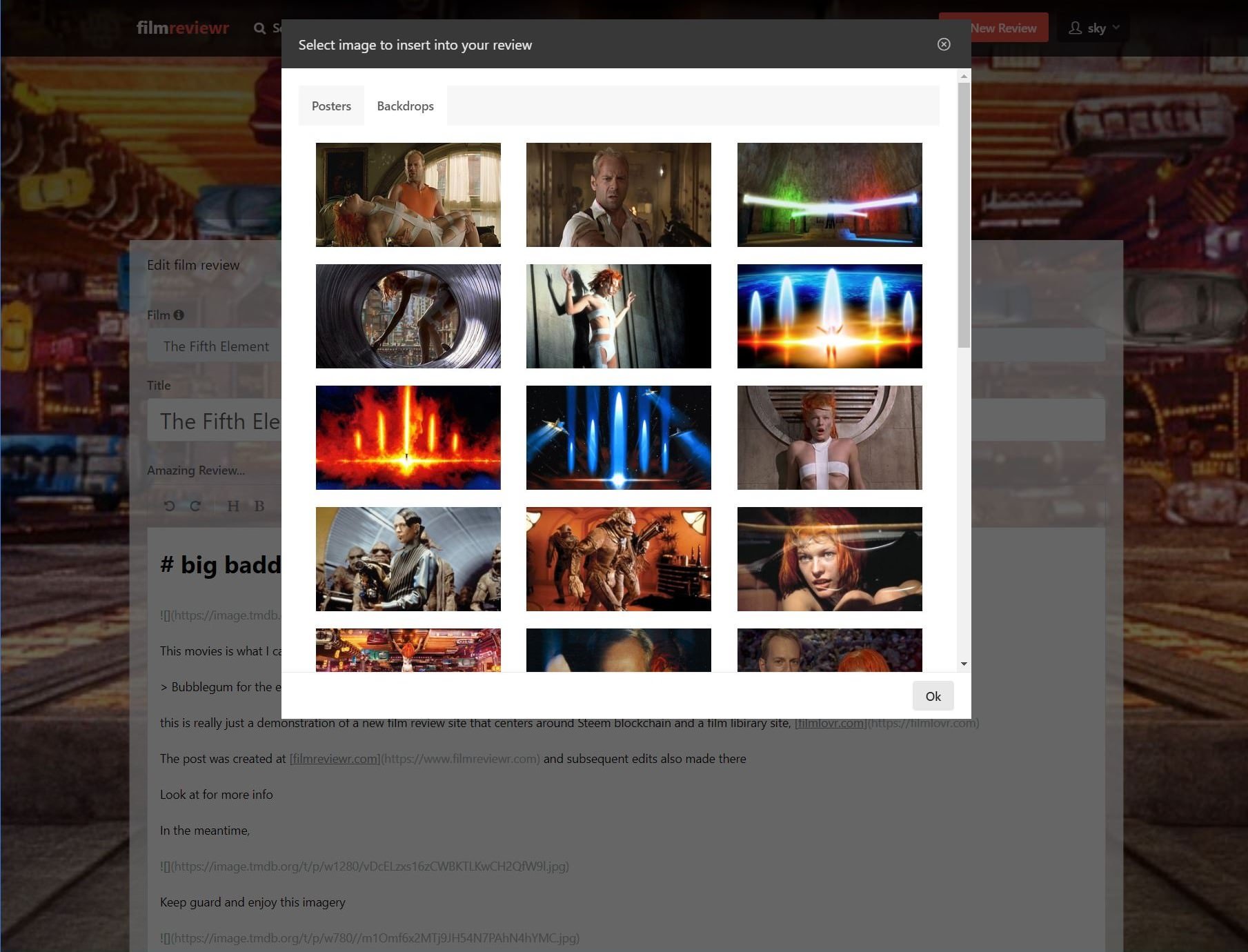This screenshot has height=952, width=1248.
Task: Pick blue beams with spaceships backdrop
Action: click(619, 437)
